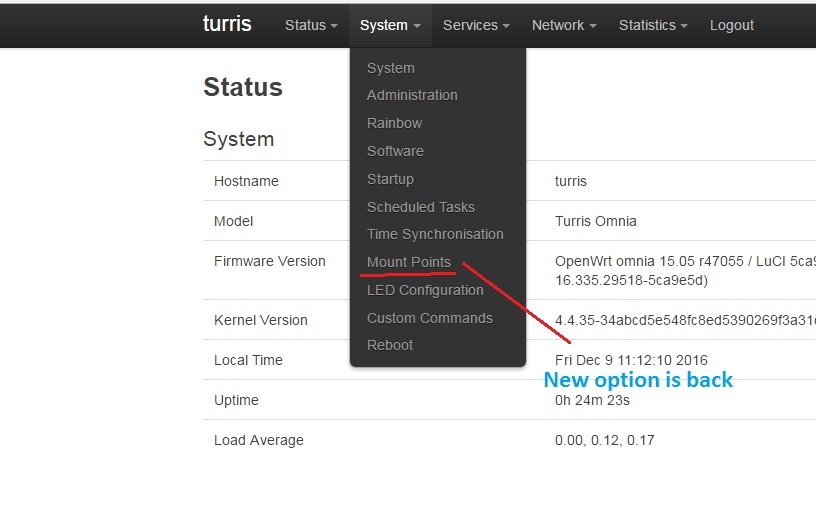
Task: Click the turris brand logo
Action: click(227, 24)
